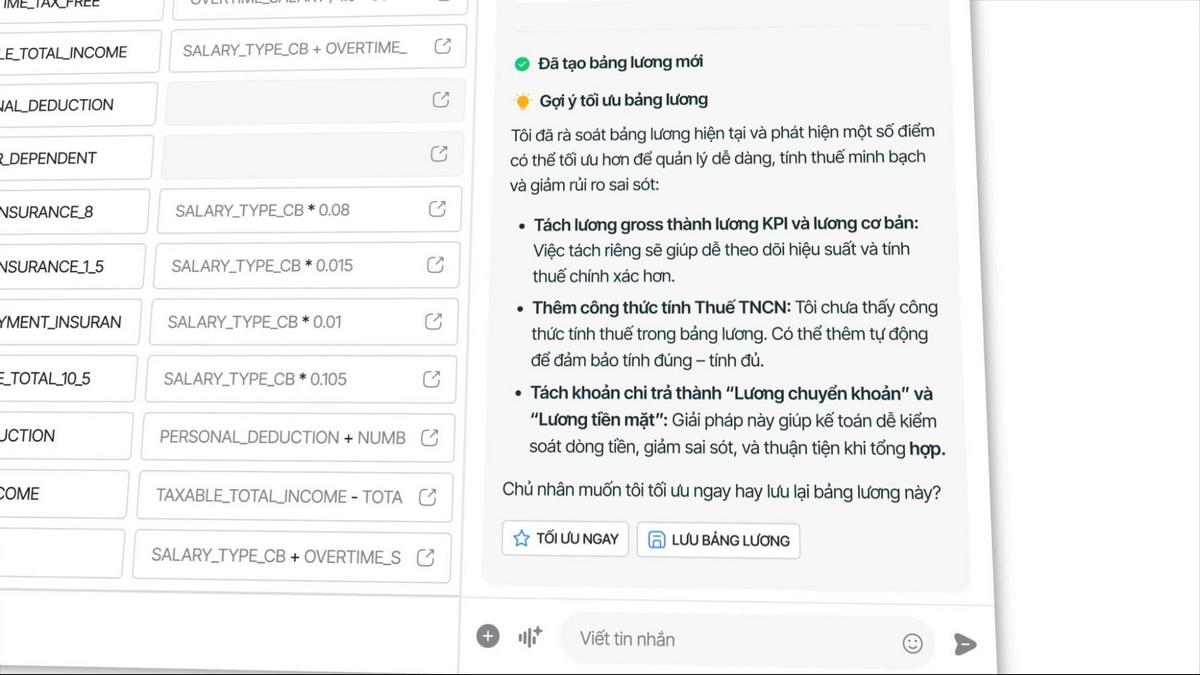Open formula editor for SALARY_TYPE_CB * 0.015
The height and width of the screenshot is (675, 1200).
tap(435, 265)
